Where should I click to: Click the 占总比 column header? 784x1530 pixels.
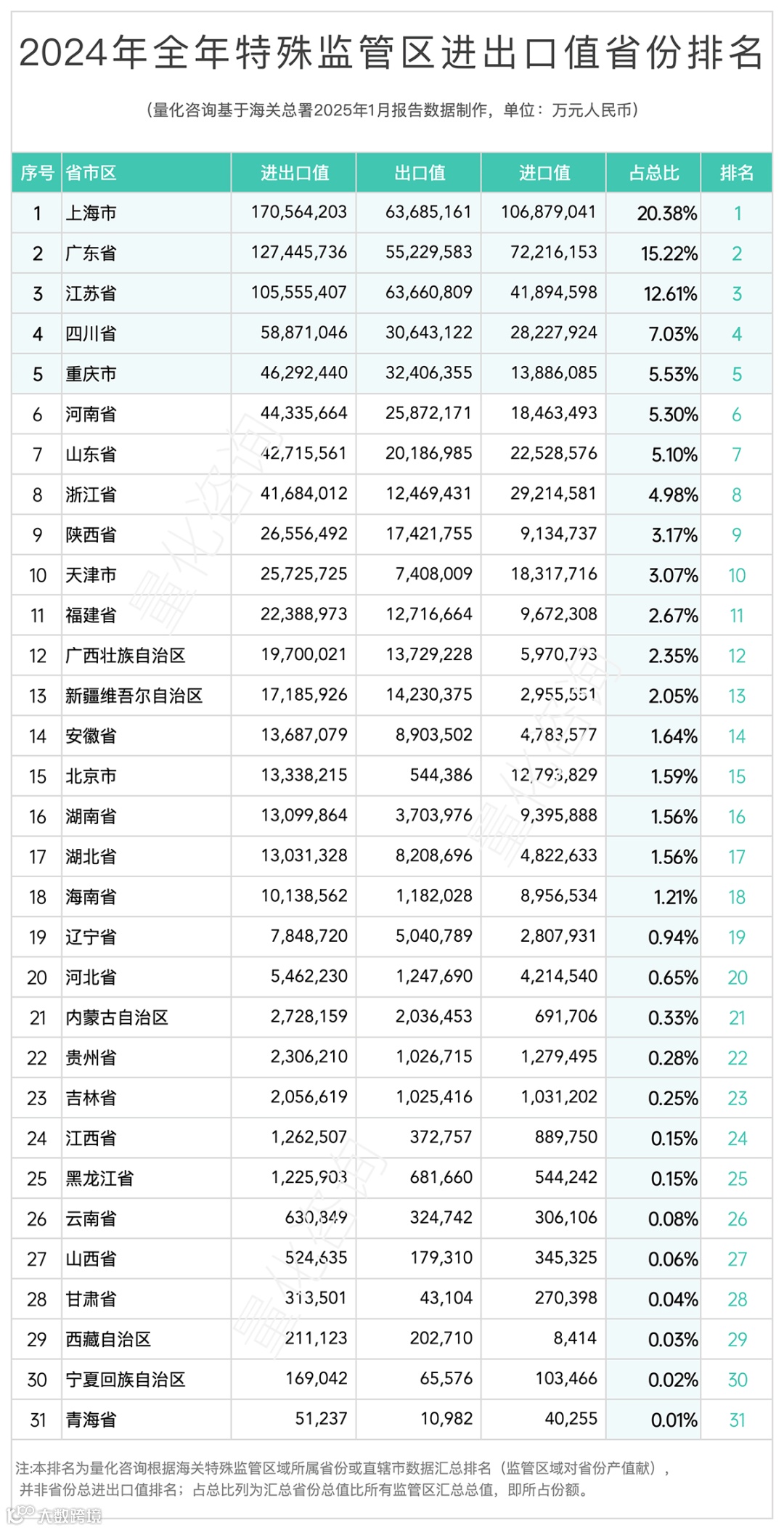point(654,173)
